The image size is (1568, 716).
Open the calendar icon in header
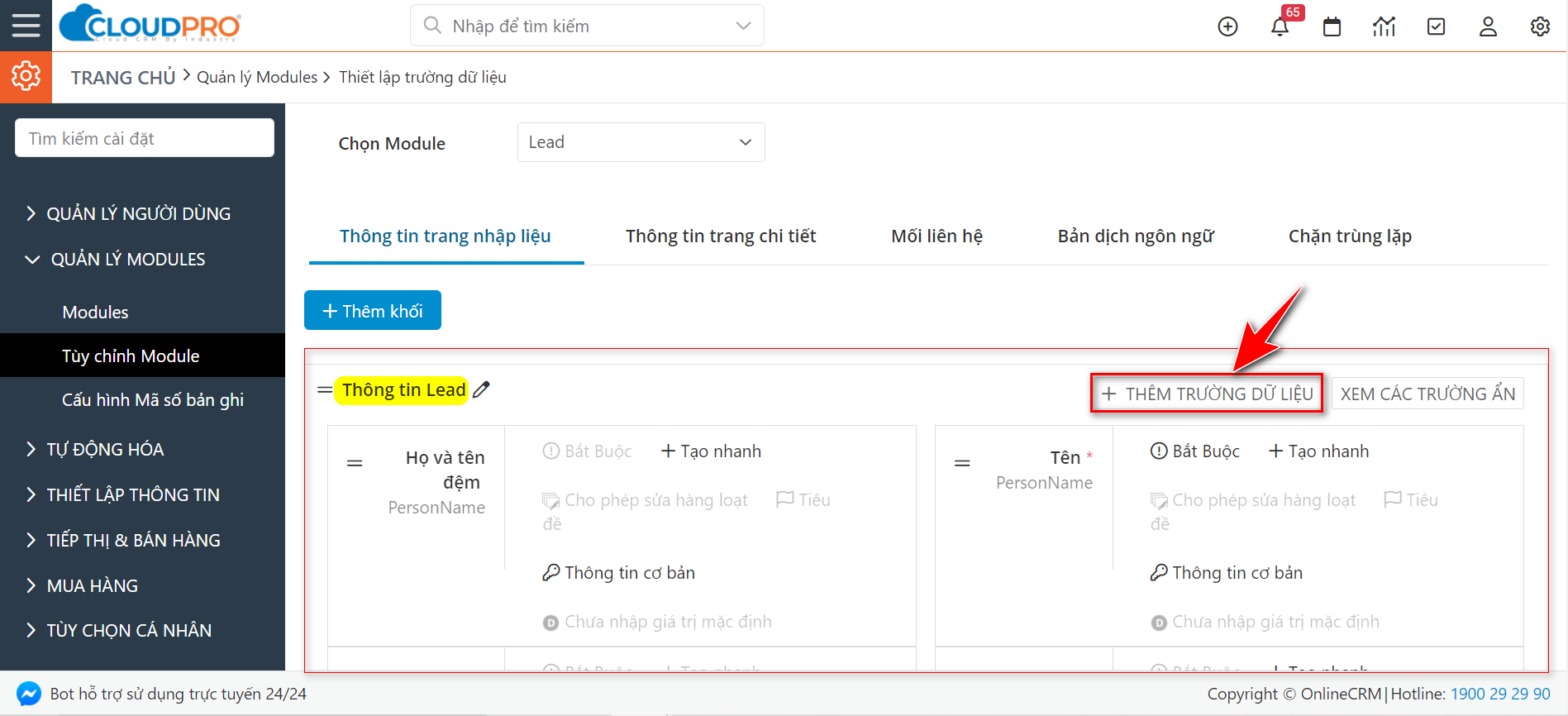pos(1332,26)
